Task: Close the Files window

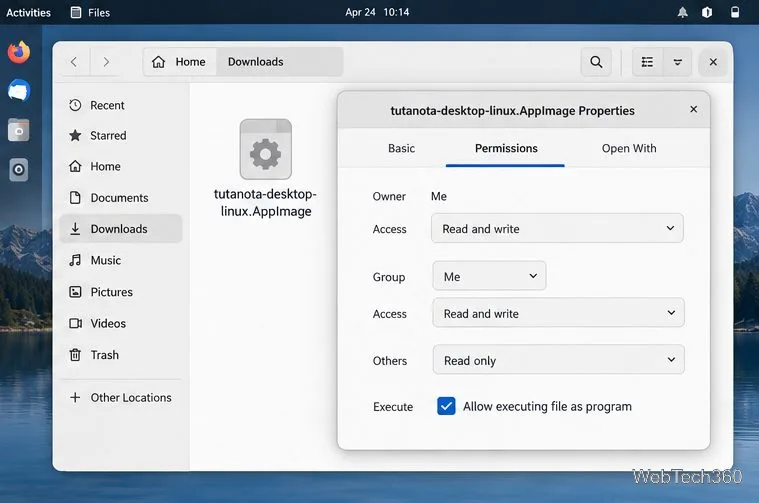Action: (x=713, y=62)
